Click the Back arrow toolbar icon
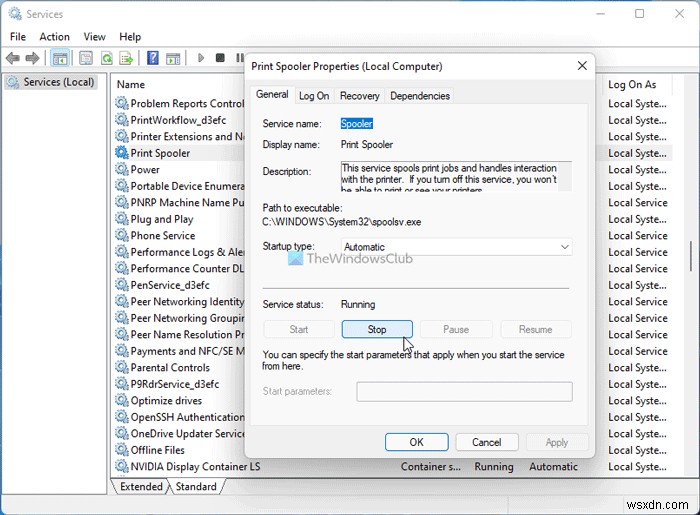This screenshot has height=515, width=700. point(13,58)
